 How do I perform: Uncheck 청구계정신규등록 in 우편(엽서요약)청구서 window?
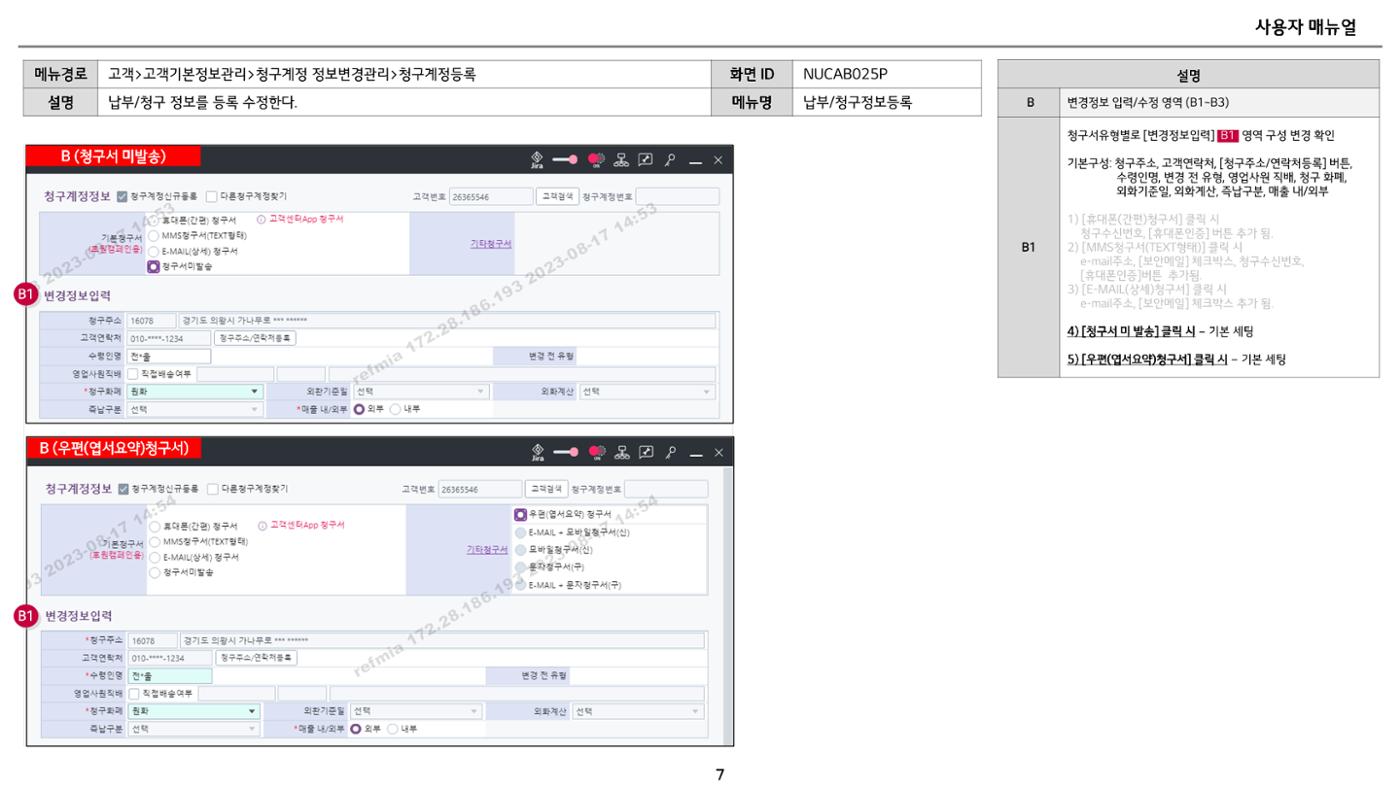pyautogui.click(x=123, y=489)
